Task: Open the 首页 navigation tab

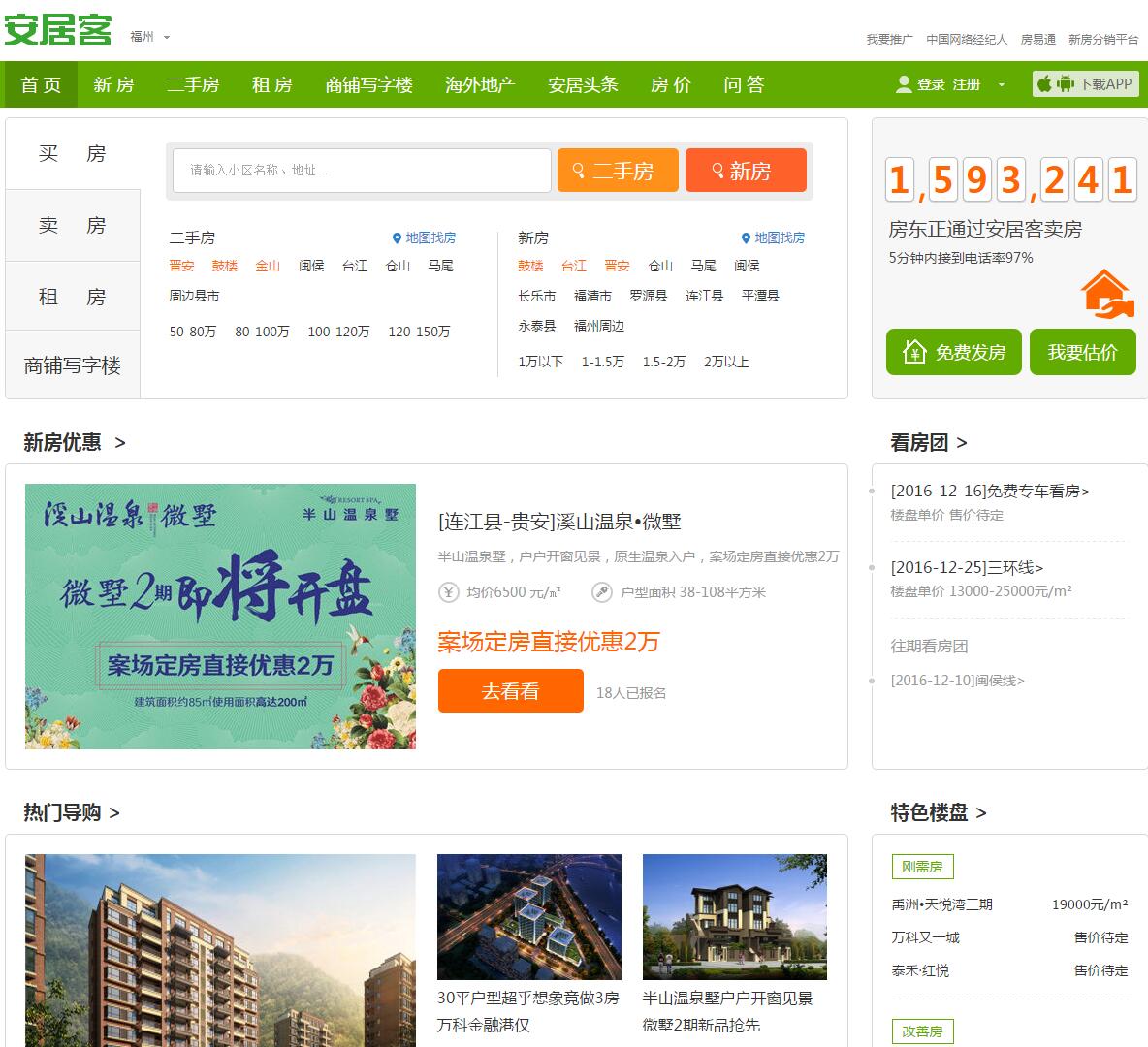Action: click(41, 85)
